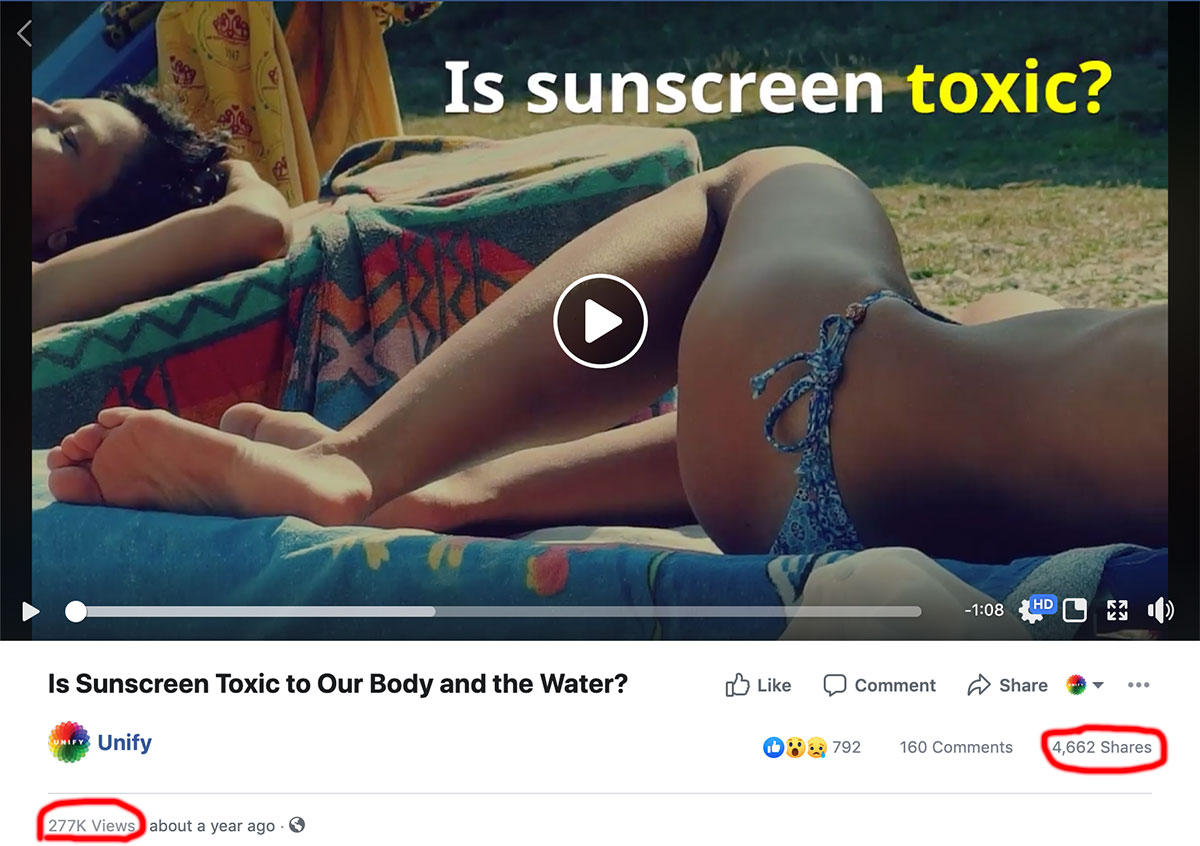Image resolution: width=1200 pixels, height=846 pixels.
Task: Click the remaining time -1:08 display
Action: coord(984,610)
